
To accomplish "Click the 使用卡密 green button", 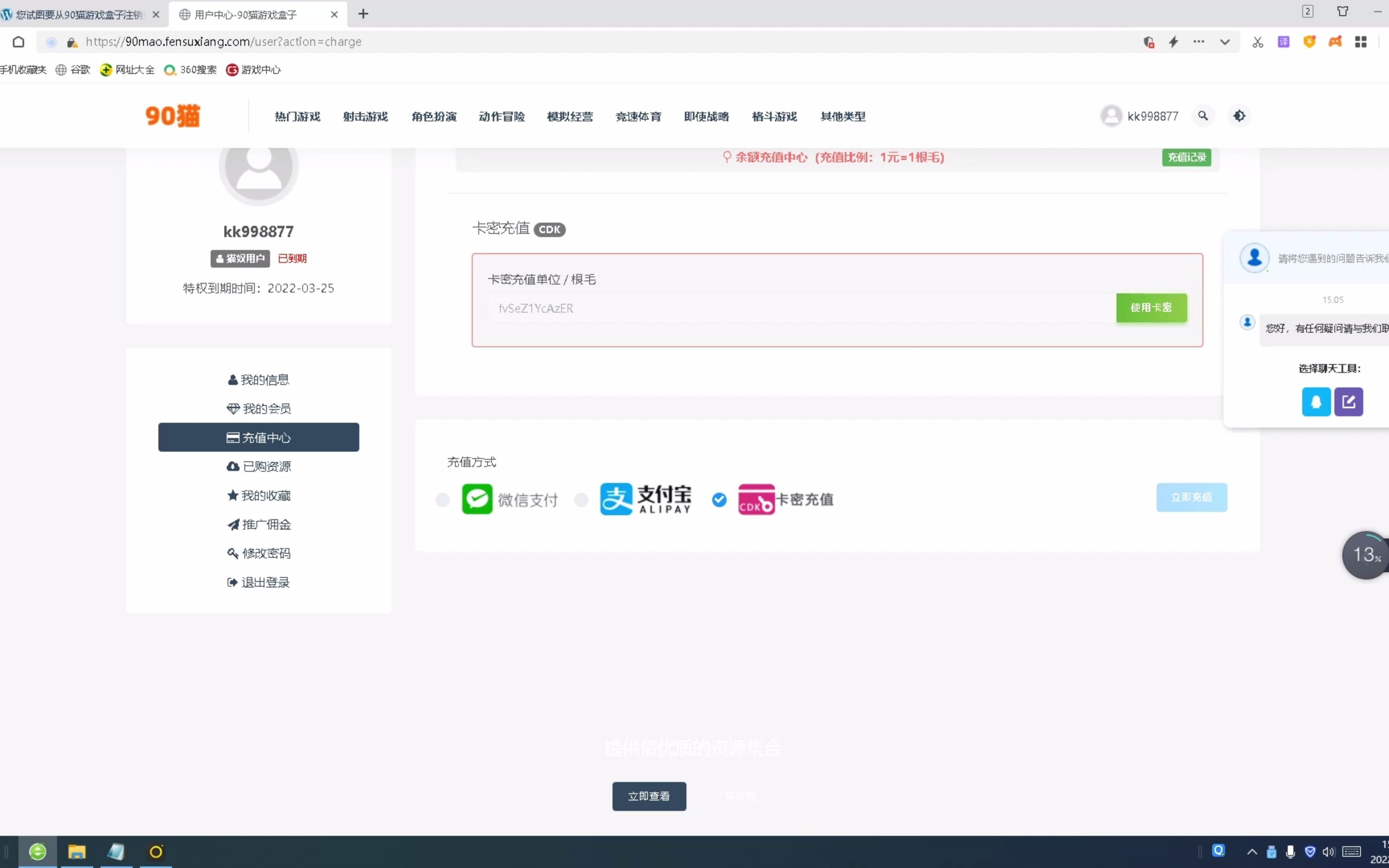I will click(1151, 308).
